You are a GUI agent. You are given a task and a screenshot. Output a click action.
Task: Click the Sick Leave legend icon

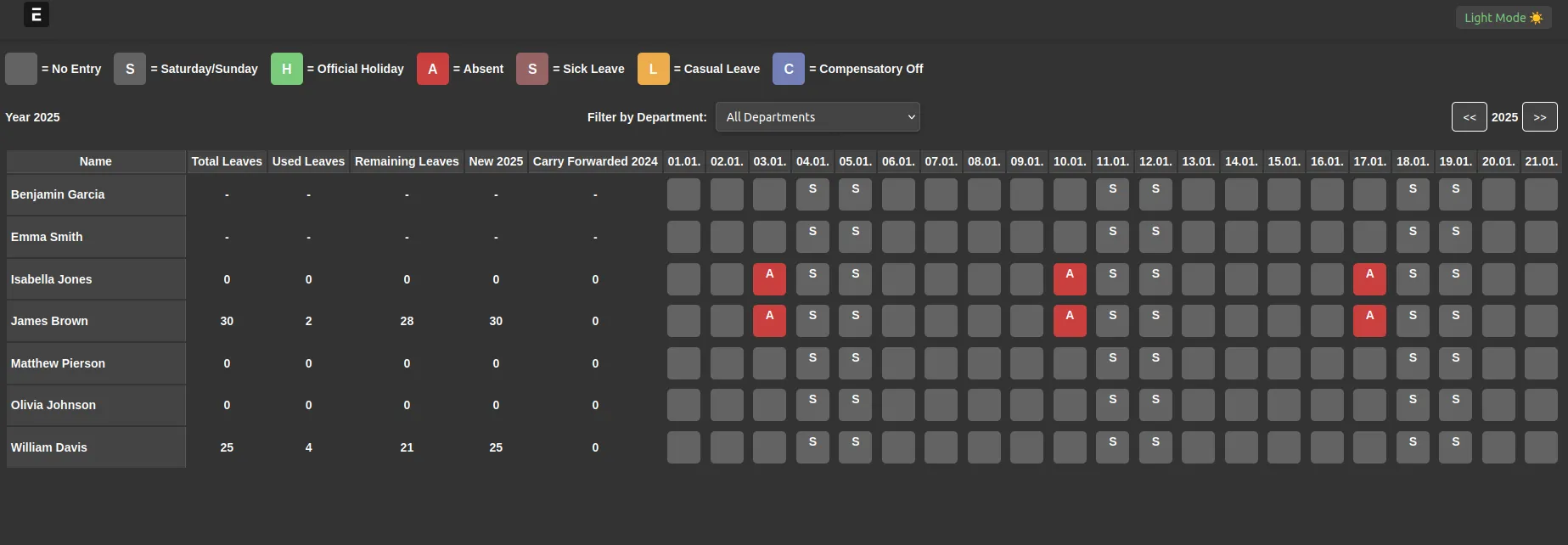pyautogui.click(x=531, y=69)
